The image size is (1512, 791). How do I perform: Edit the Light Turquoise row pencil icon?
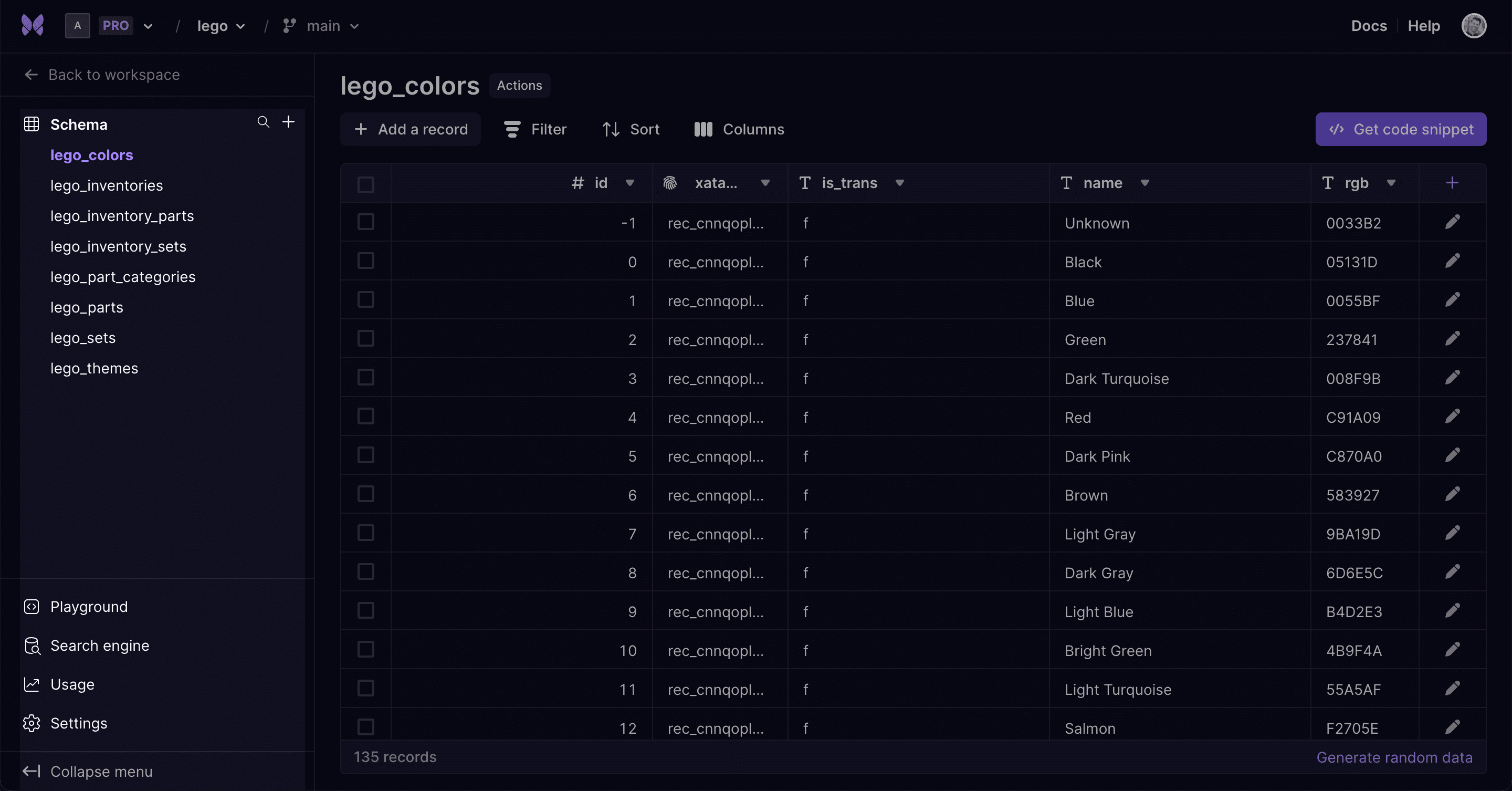pos(1452,688)
